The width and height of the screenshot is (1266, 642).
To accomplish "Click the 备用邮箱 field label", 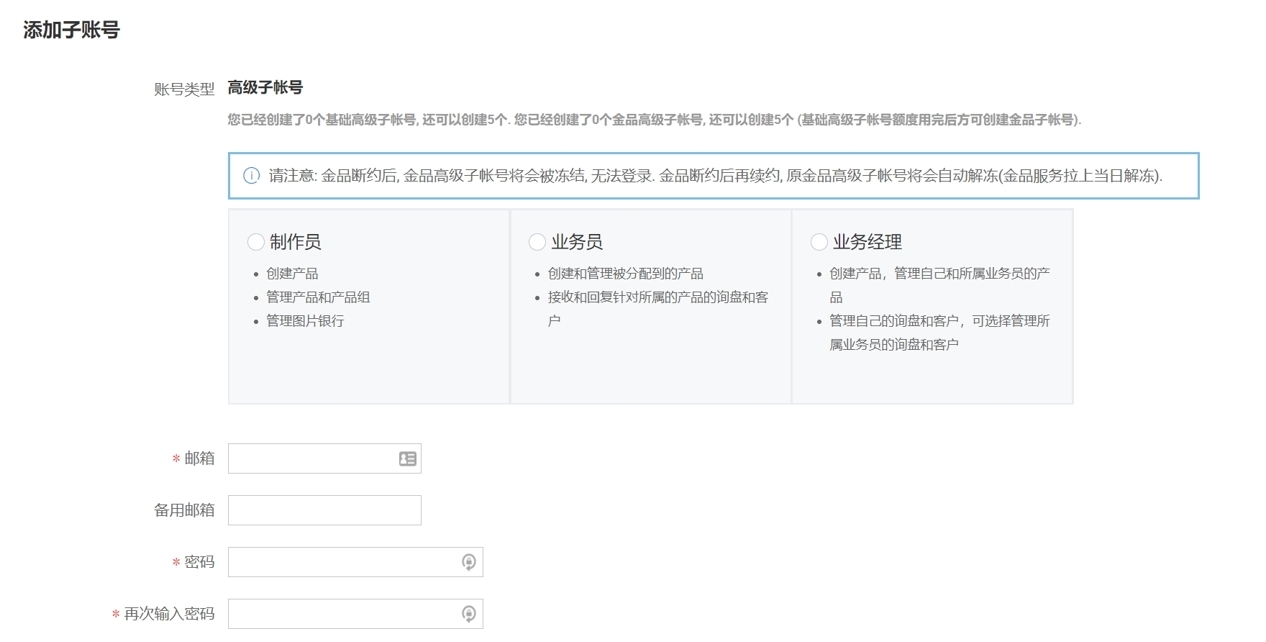I will (184, 510).
